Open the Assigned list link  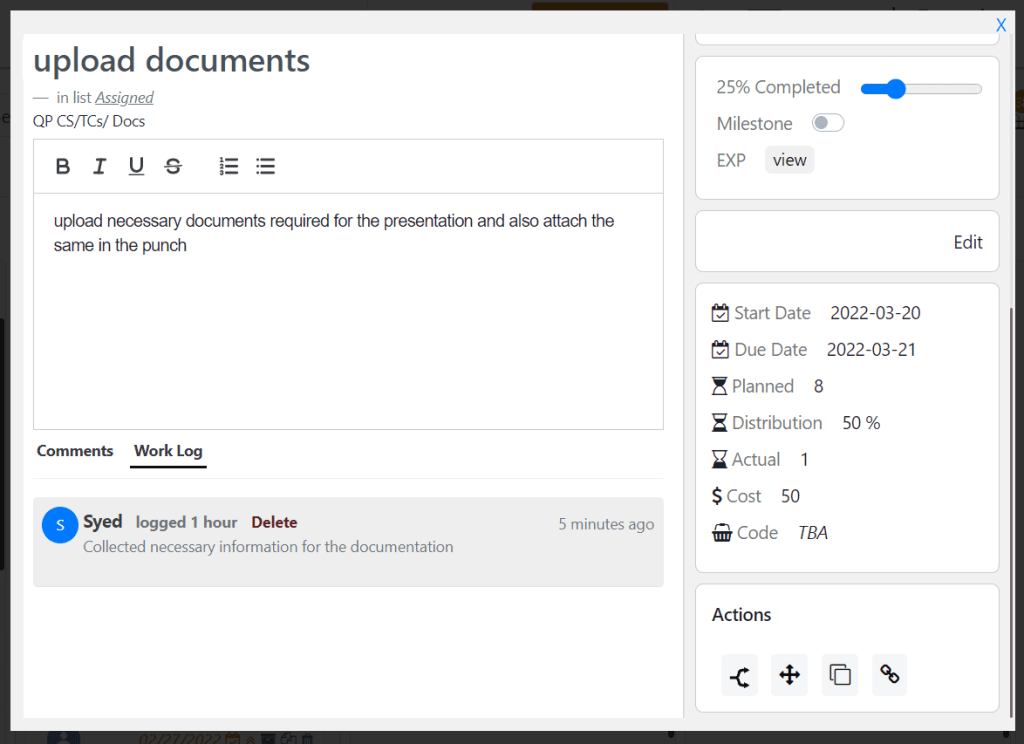click(x=124, y=97)
